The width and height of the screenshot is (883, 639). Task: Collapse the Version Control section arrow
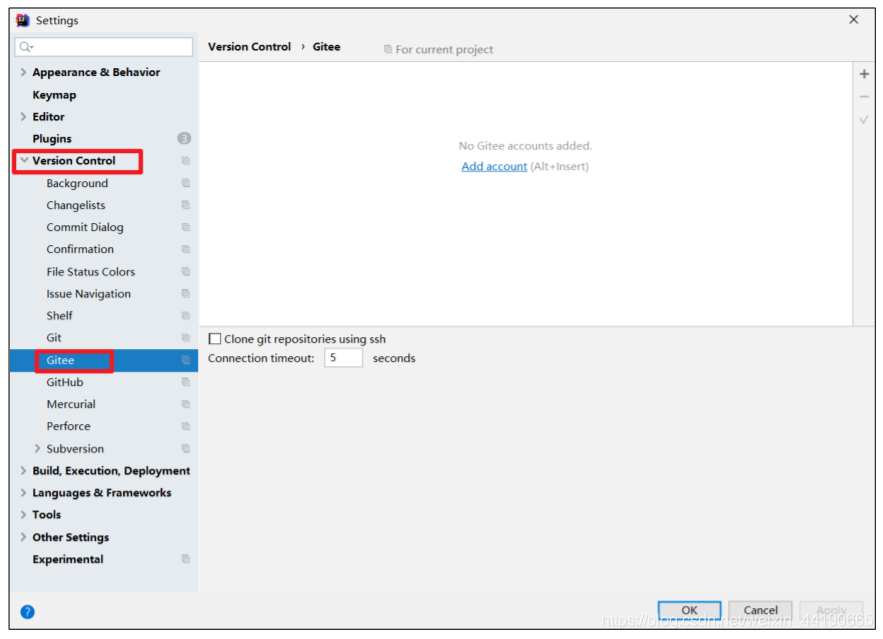tap(24, 160)
